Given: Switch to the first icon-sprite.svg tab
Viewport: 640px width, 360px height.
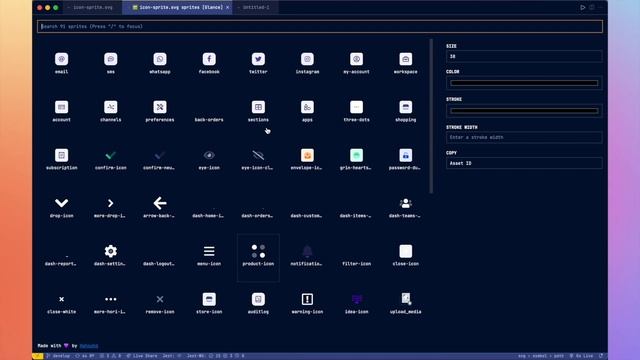Looking at the screenshot, I should point(93,7).
